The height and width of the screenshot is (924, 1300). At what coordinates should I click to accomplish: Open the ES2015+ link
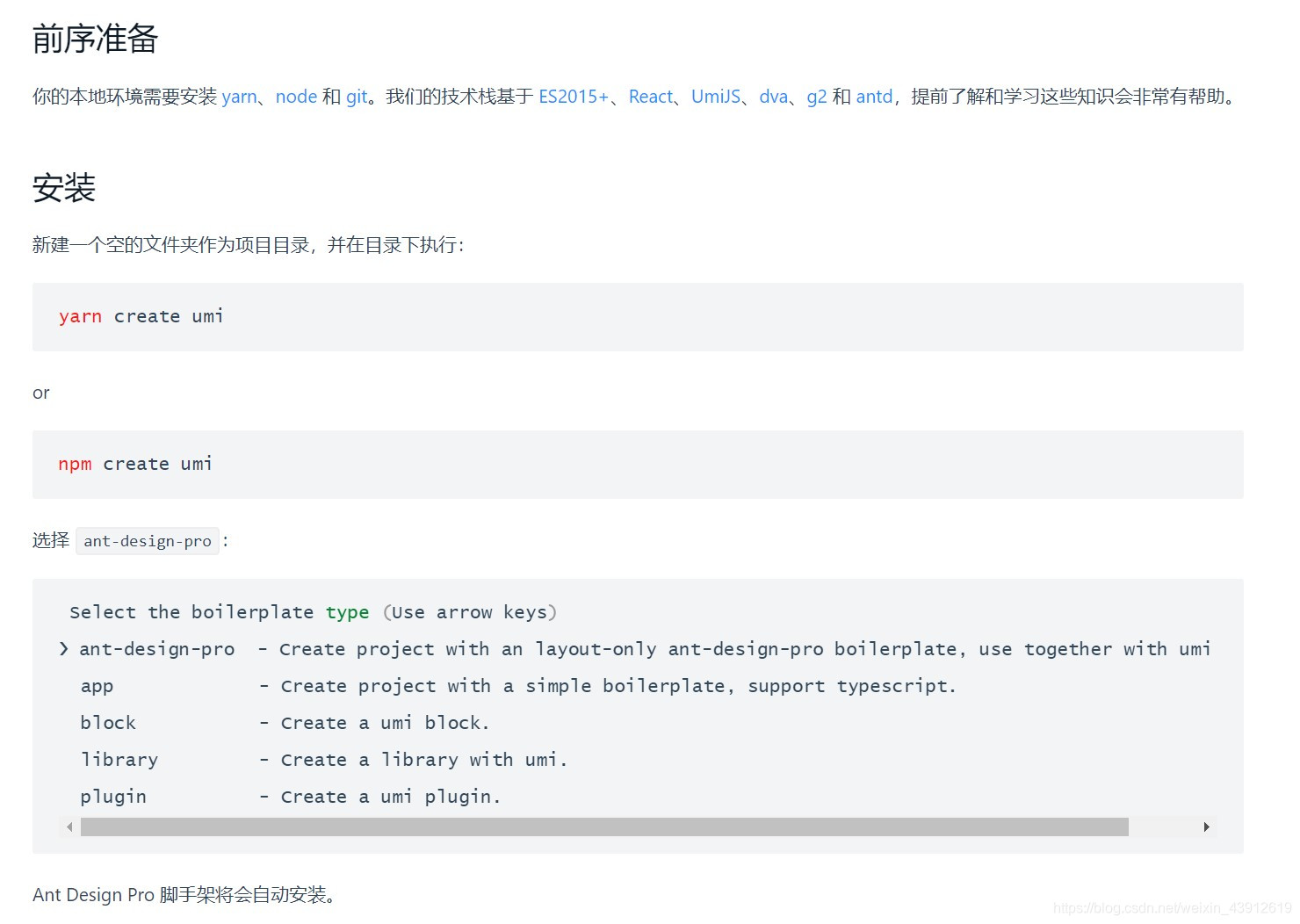(573, 97)
